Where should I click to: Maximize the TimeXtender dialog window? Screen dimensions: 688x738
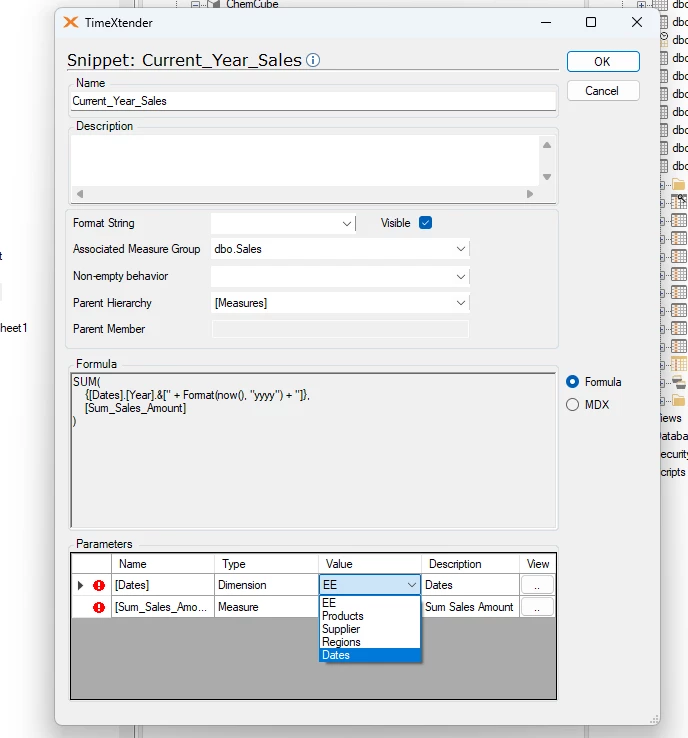pos(591,22)
